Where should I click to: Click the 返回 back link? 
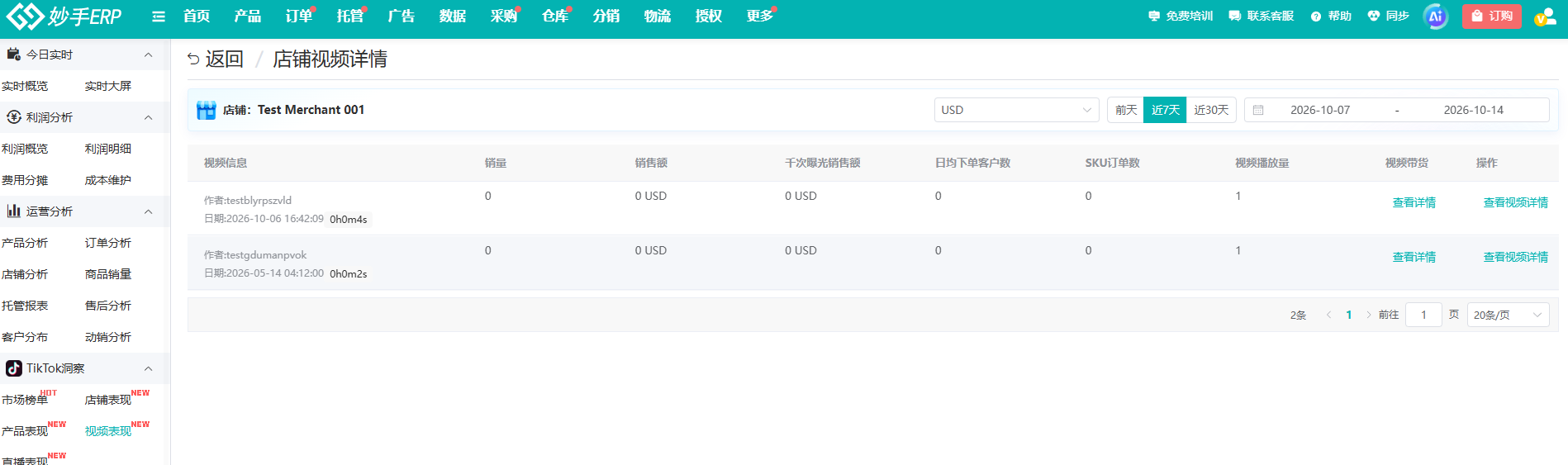[224, 59]
